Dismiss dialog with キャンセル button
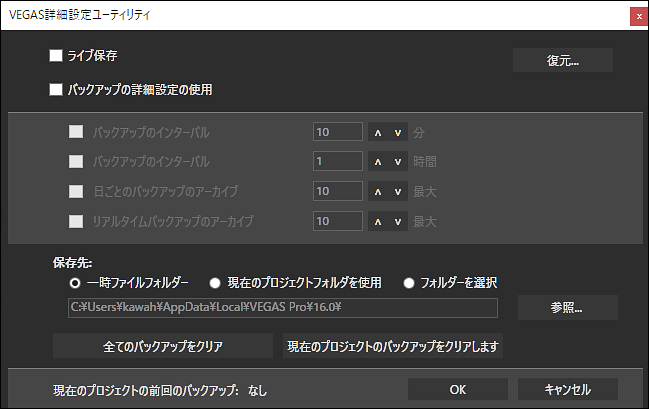This screenshot has width=649, height=409. 567,389
